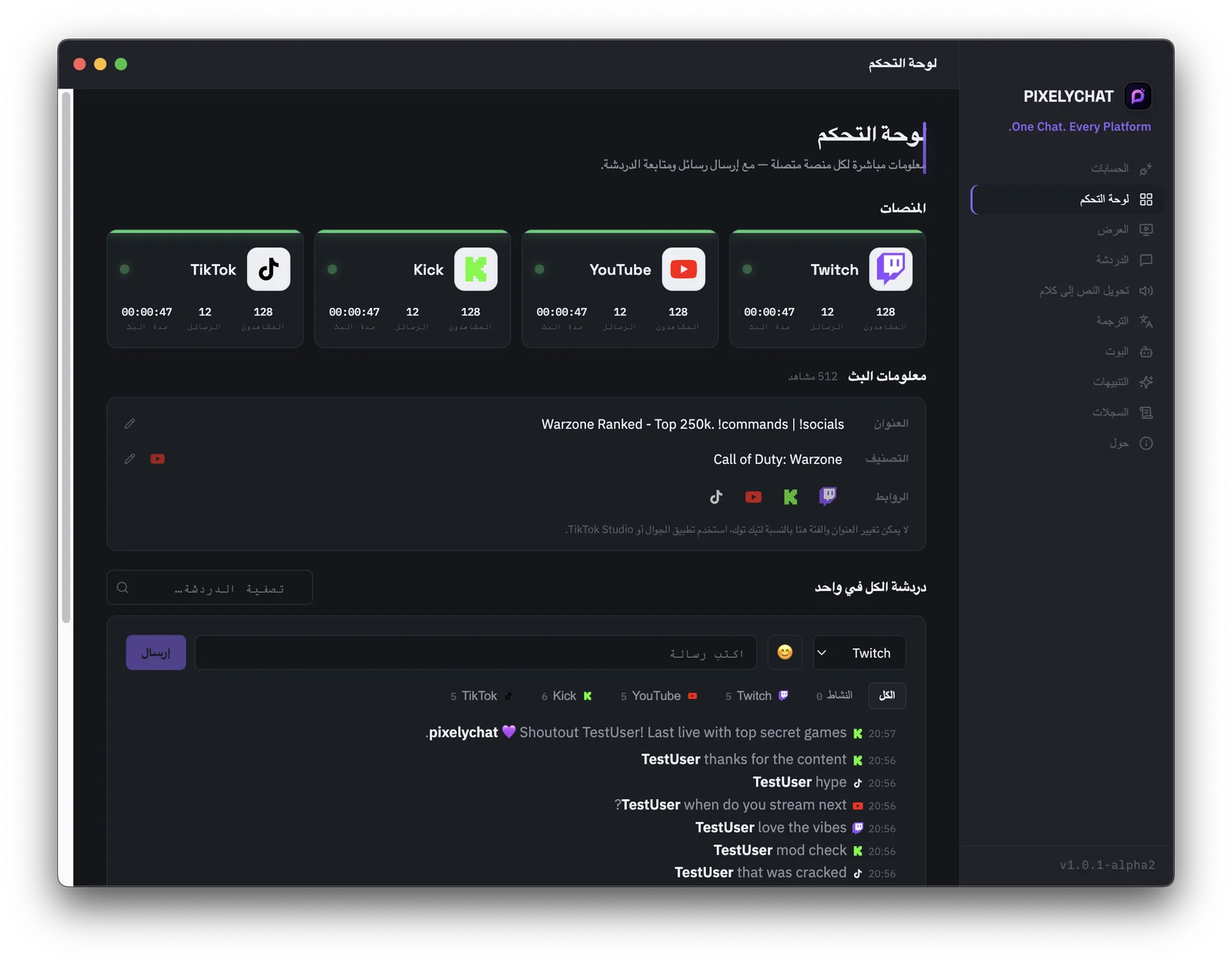Click the Kick platform card logo
The height and width of the screenshot is (963, 1232).
(476, 269)
